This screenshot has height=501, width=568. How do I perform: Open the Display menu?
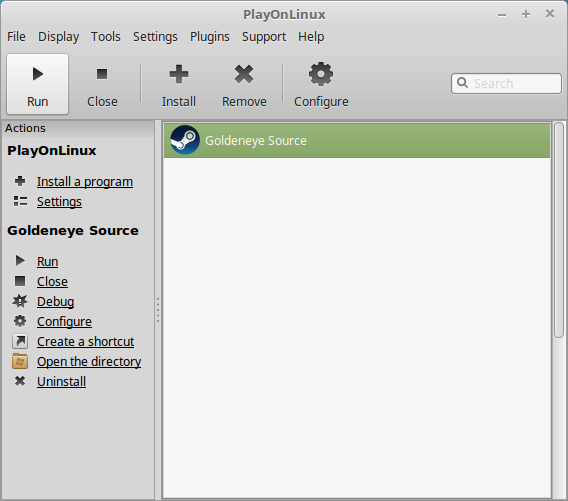pyautogui.click(x=58, y=37)
